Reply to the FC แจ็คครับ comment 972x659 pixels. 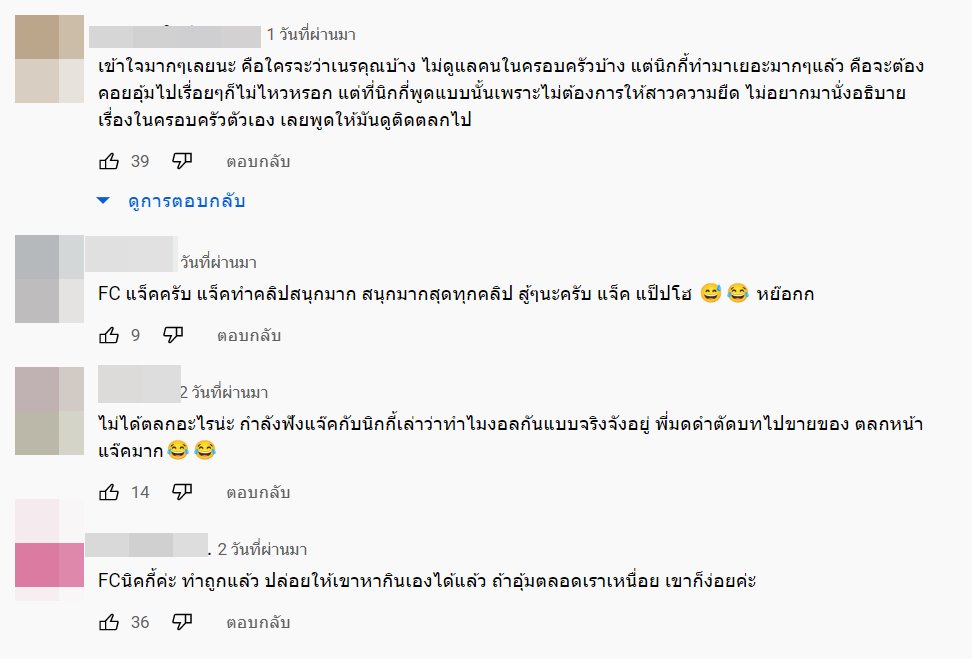(249, 335)
